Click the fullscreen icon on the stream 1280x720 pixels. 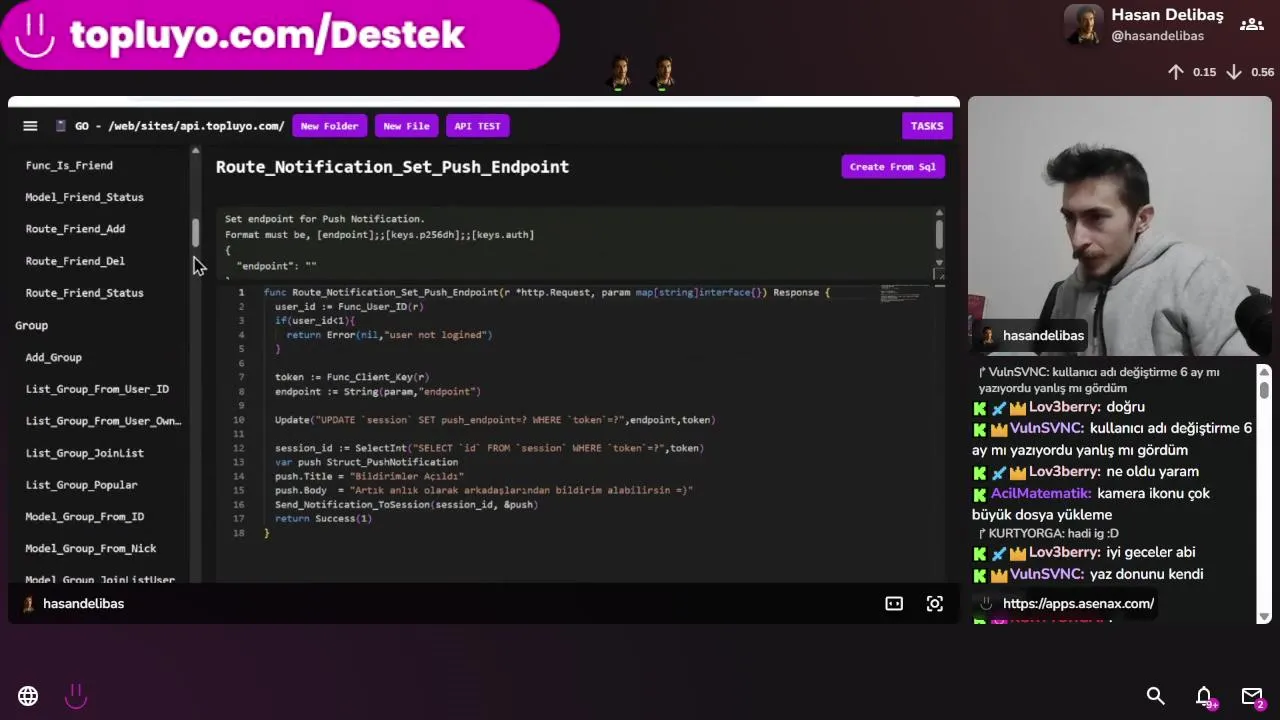(934, 603)
